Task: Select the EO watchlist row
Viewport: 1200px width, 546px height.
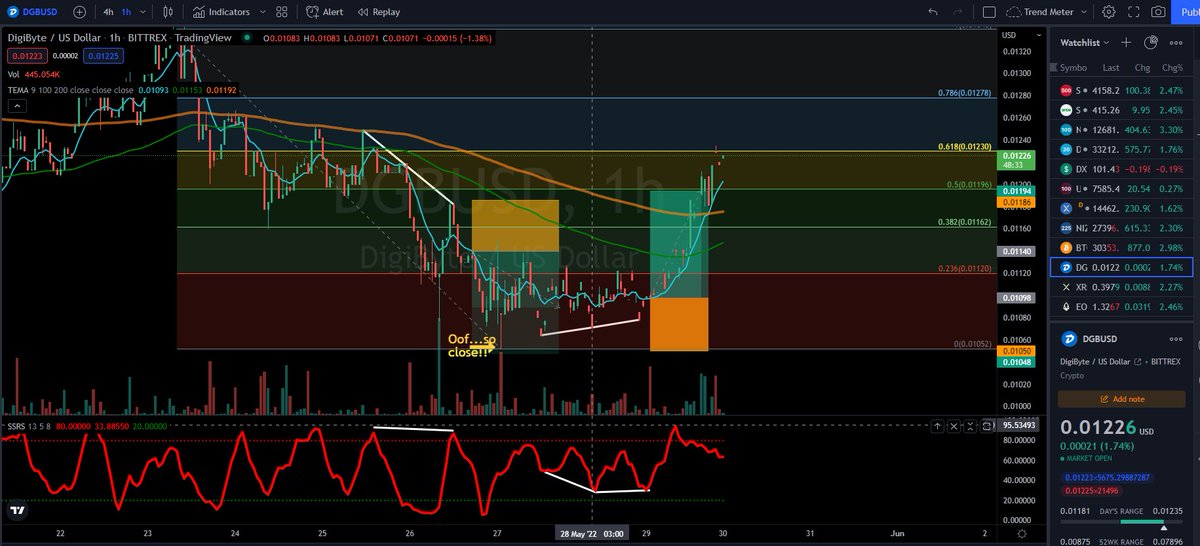Action: pos(1123,306)
